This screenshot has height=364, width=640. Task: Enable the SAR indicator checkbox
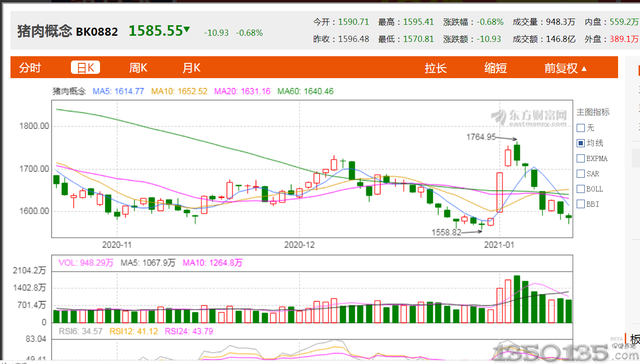click(581, 174)
